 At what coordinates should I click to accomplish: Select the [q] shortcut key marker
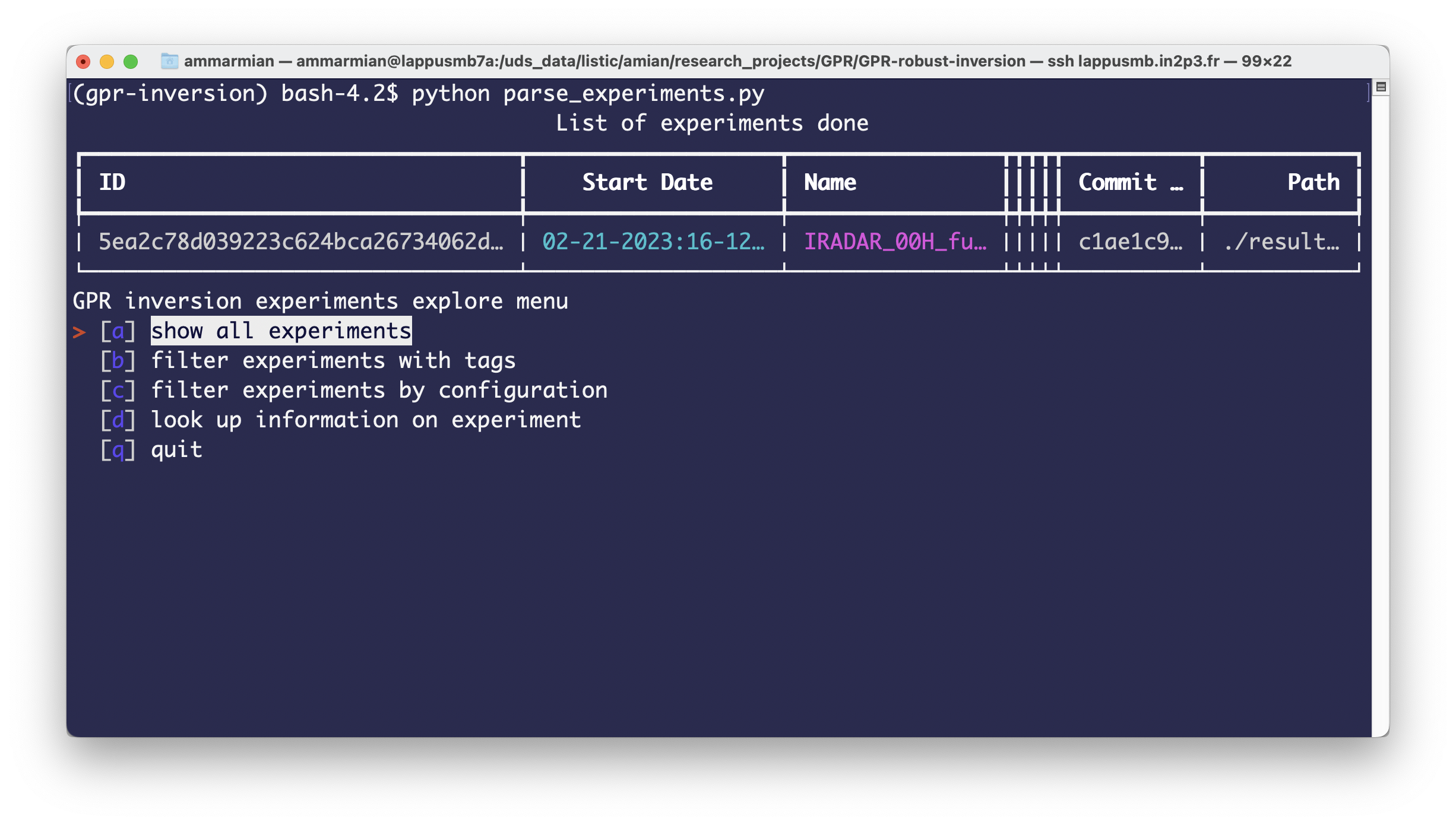pos(118,450)
